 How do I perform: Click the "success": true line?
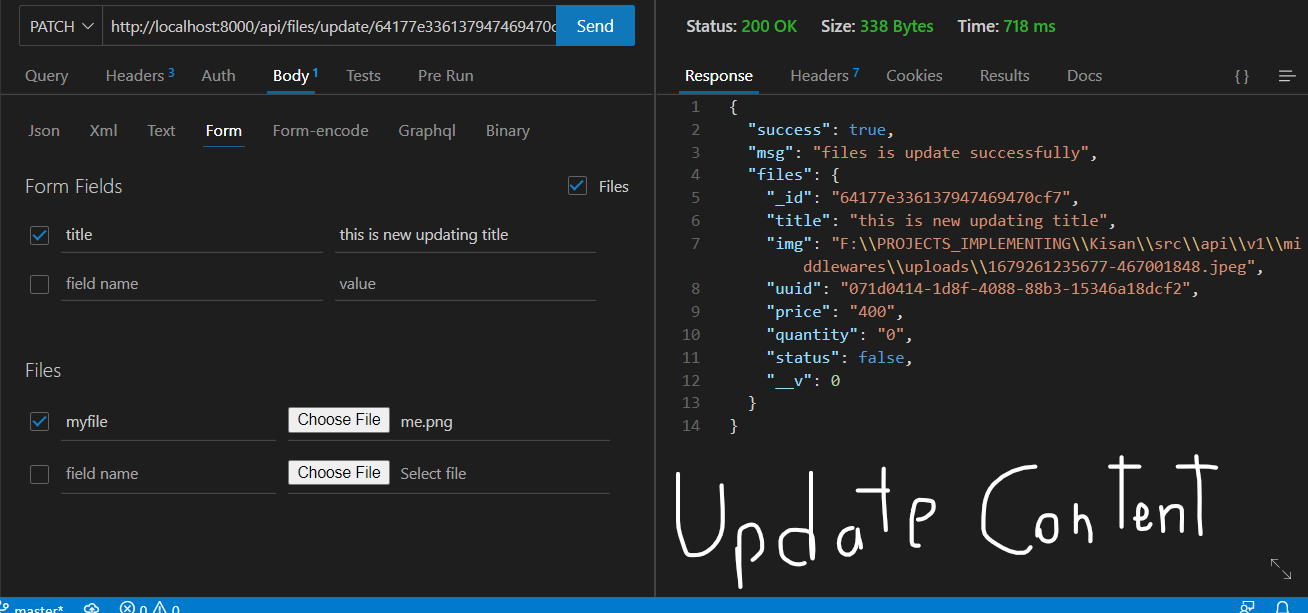pos(820,129)
